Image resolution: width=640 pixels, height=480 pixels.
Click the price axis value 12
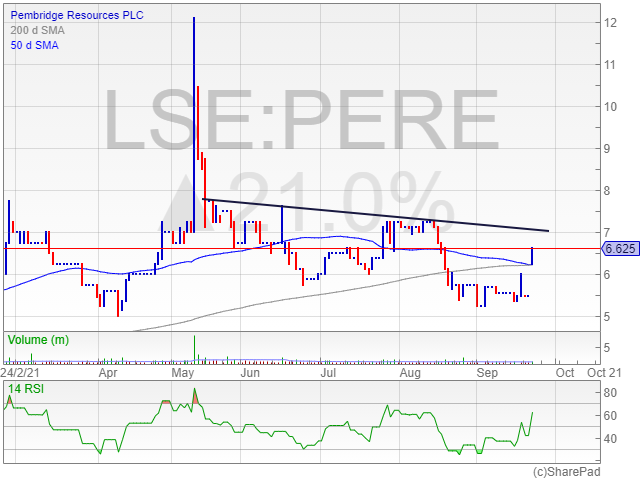[x=610, y=23]
